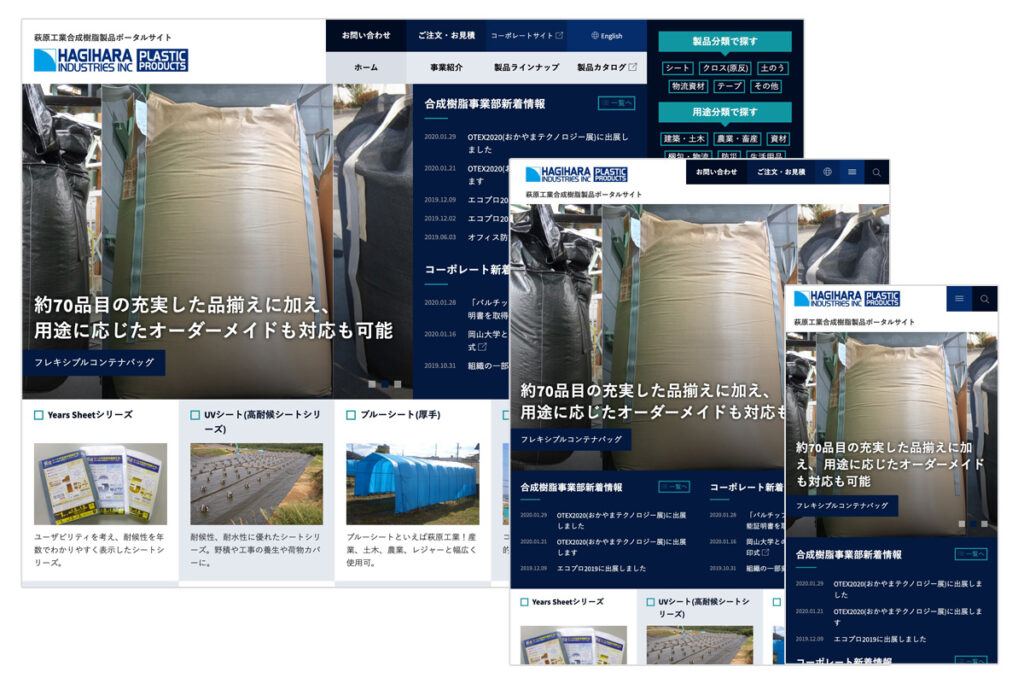
Task: Click the Hagihara Industries logo in desktop view
Action: 111,60
